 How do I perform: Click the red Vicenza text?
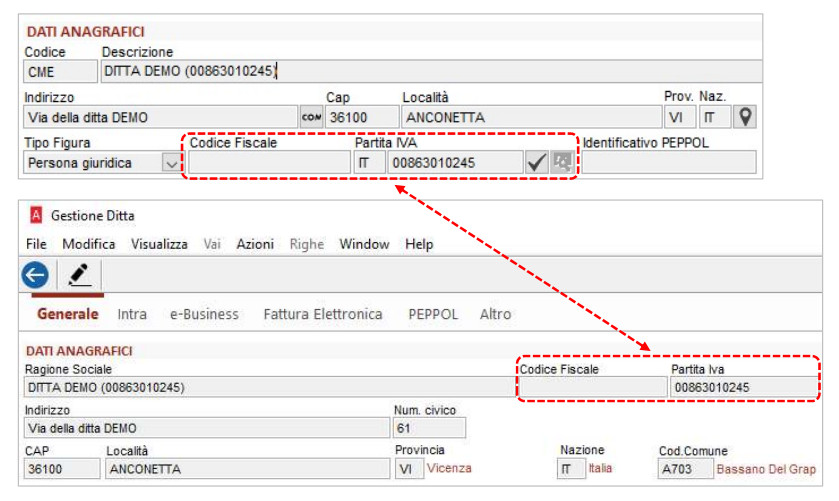[x=449, y=468]
